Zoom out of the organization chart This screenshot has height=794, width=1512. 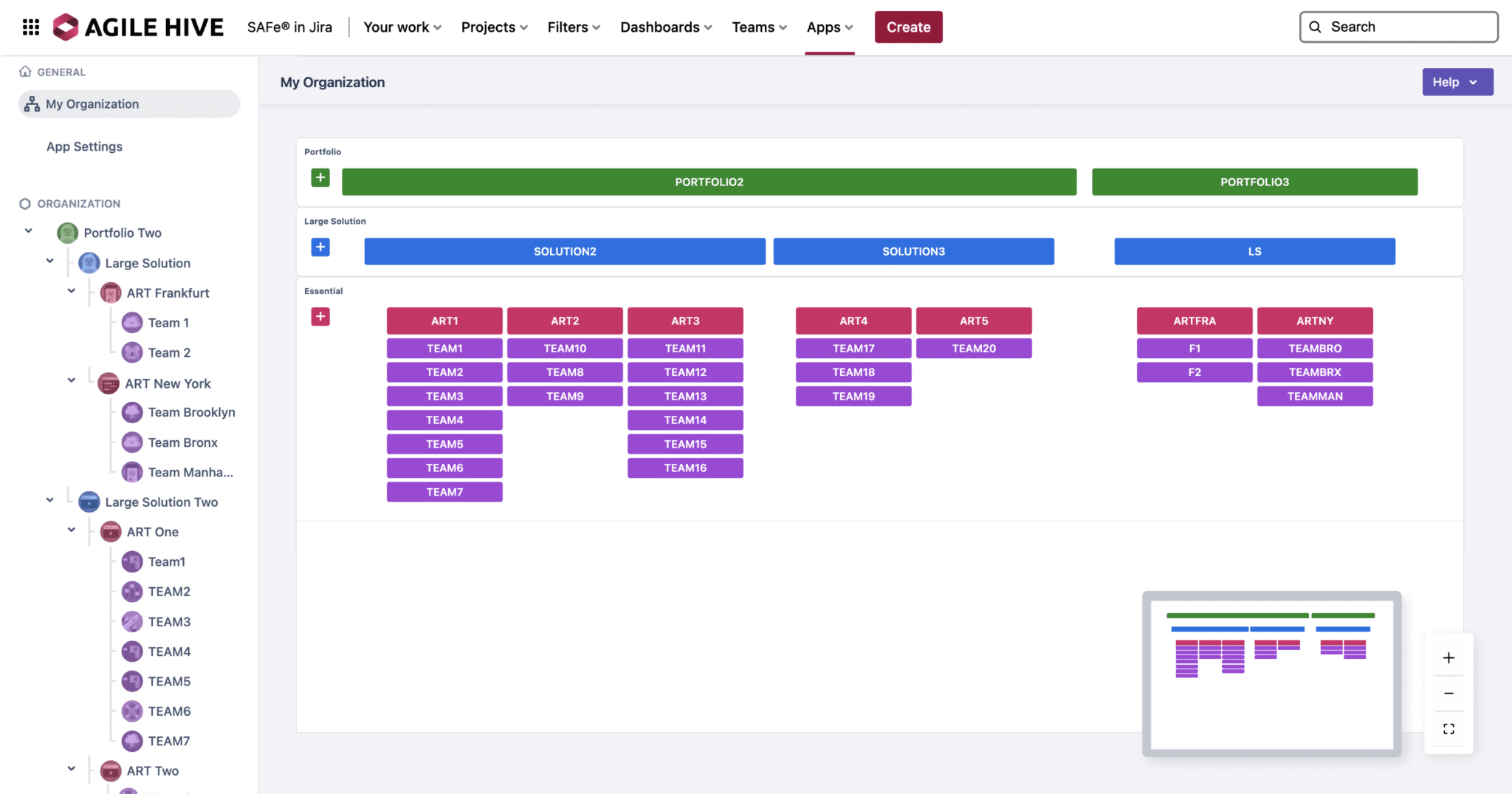(1449, 694)
